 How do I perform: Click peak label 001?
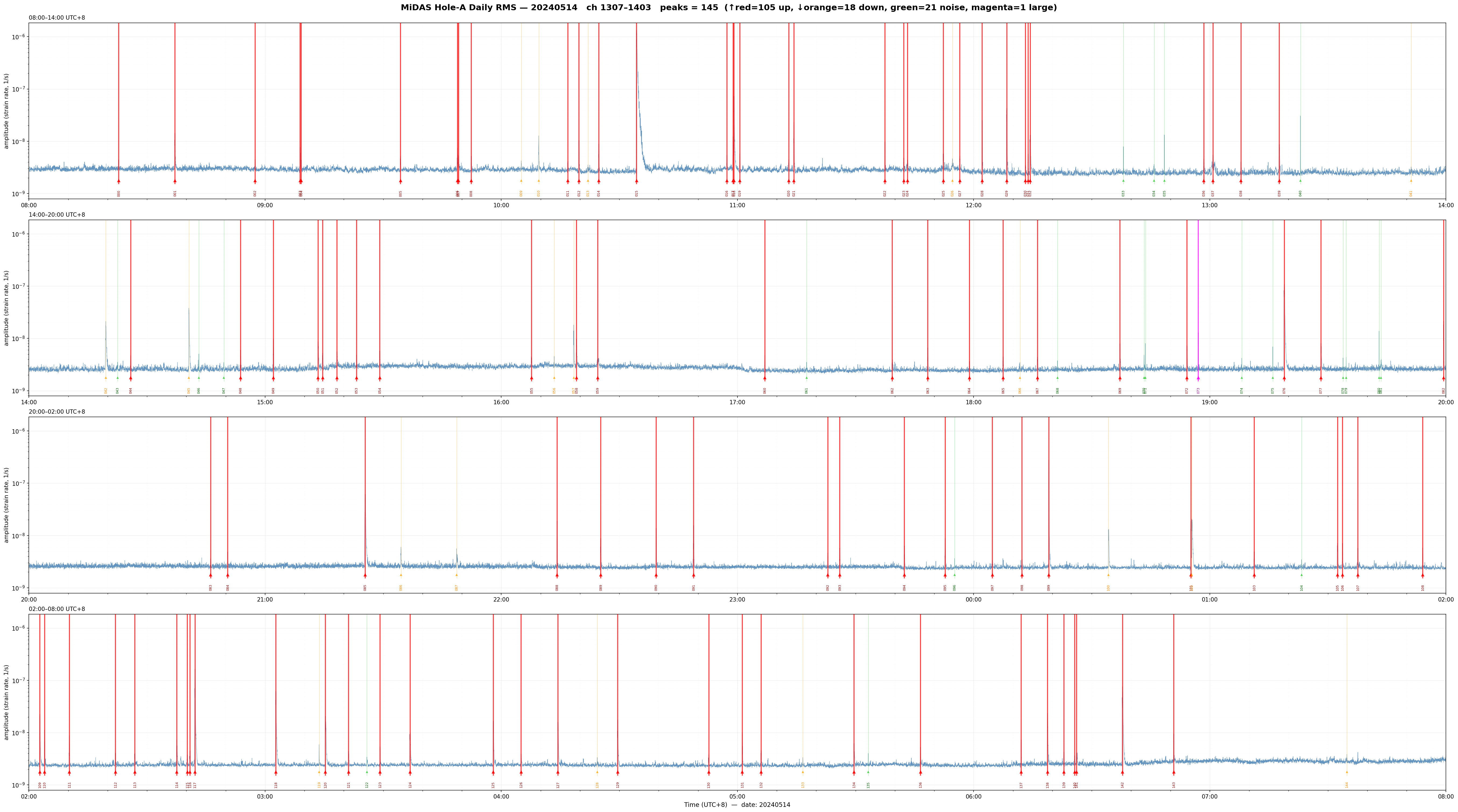click(175, 194)
